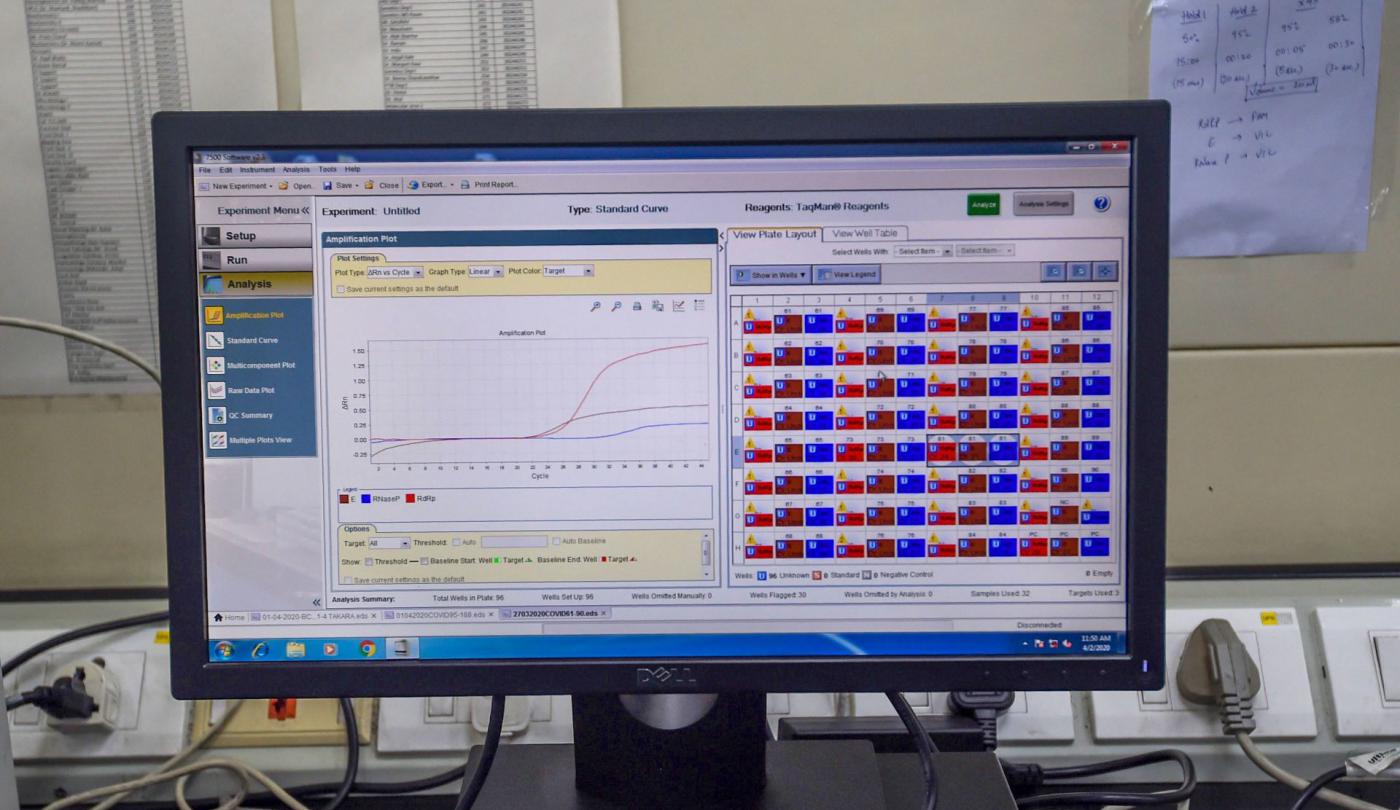Image resolution: width=1400 pixels, height=810 pixels.
Task: Open the second Select Item dropdown
Action: (x=985, y=251)
